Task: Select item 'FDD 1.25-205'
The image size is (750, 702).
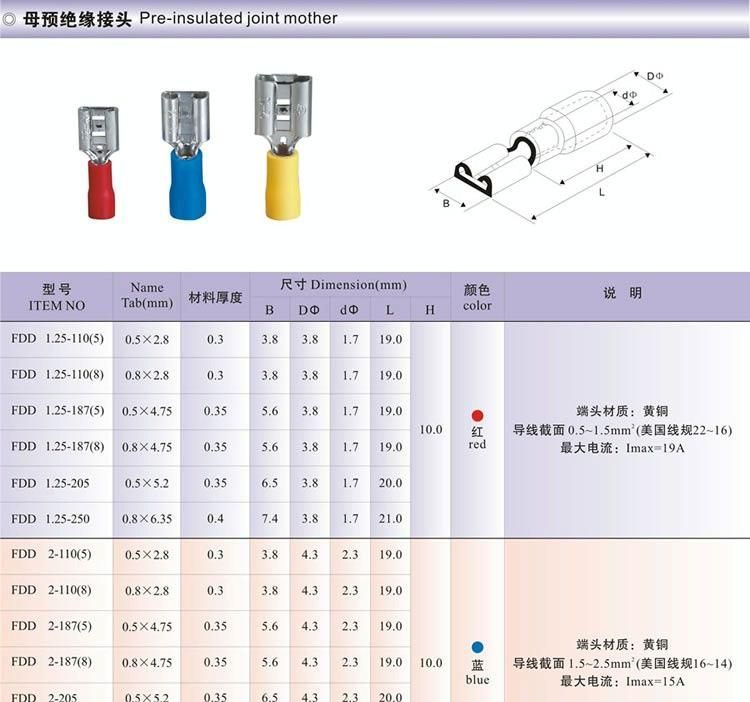Action: (50, 483)
